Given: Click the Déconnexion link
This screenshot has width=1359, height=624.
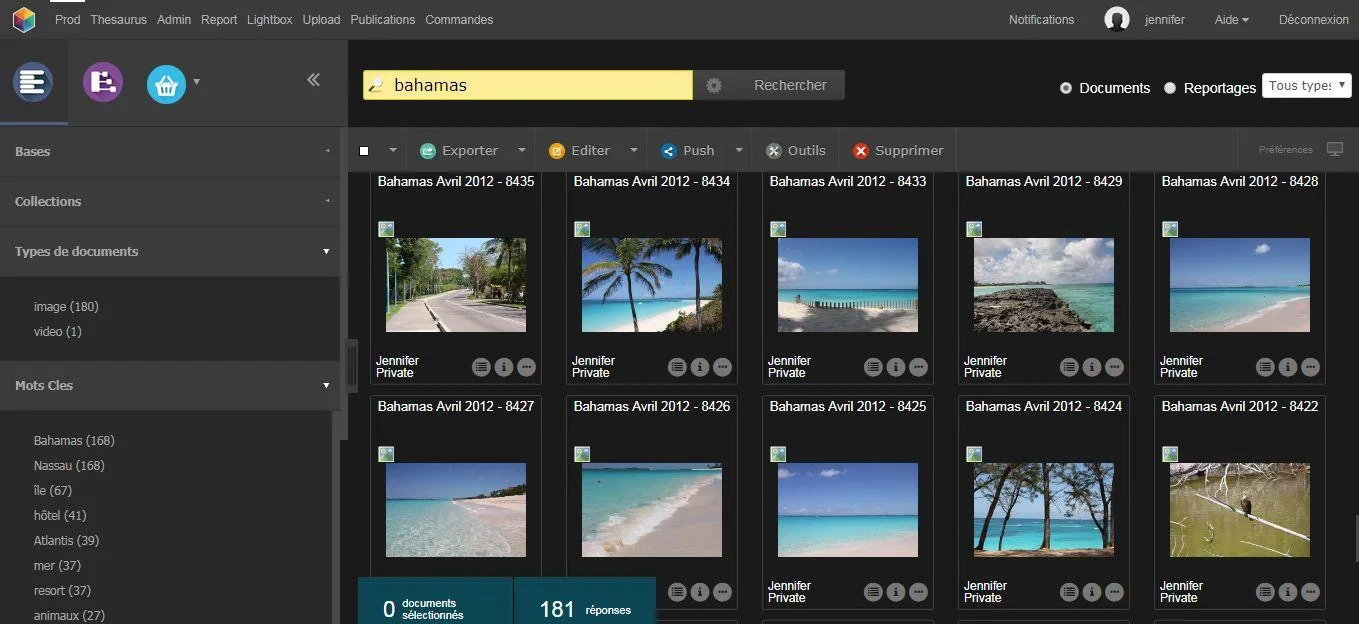Looking at the screenshot, I should pos(1313,20).
